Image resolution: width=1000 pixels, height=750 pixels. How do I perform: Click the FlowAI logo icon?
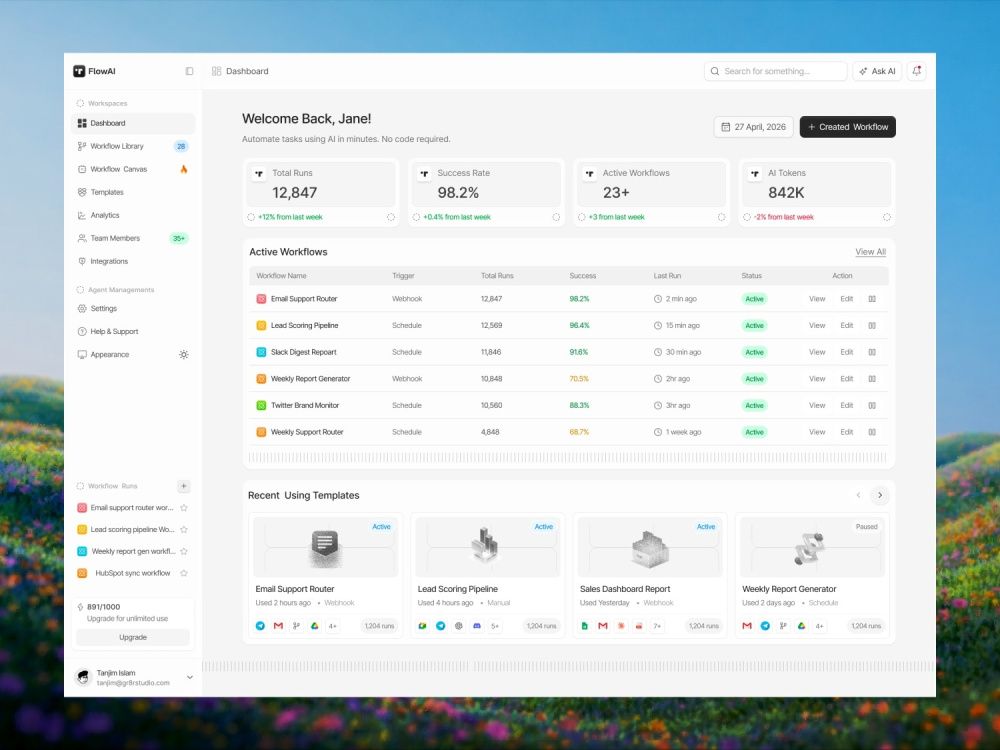79,71
